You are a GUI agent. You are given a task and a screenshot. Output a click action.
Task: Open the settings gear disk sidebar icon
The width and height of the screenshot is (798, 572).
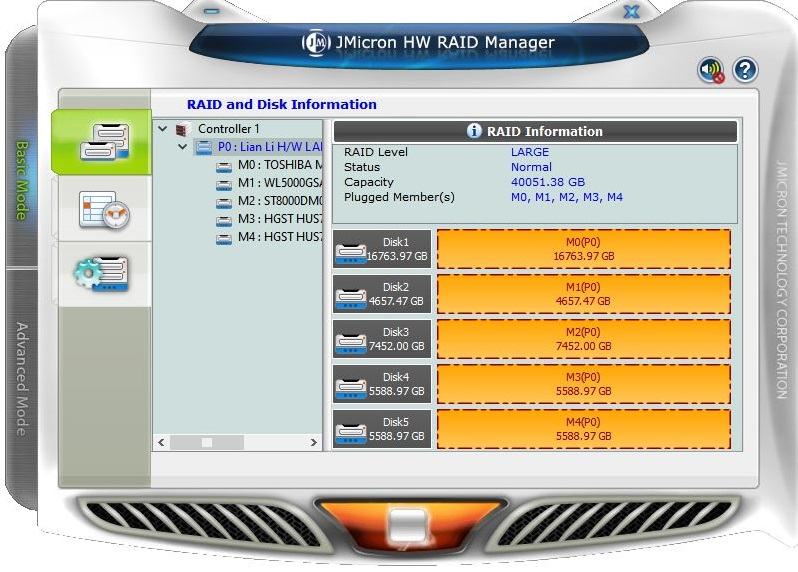[101, 274]
